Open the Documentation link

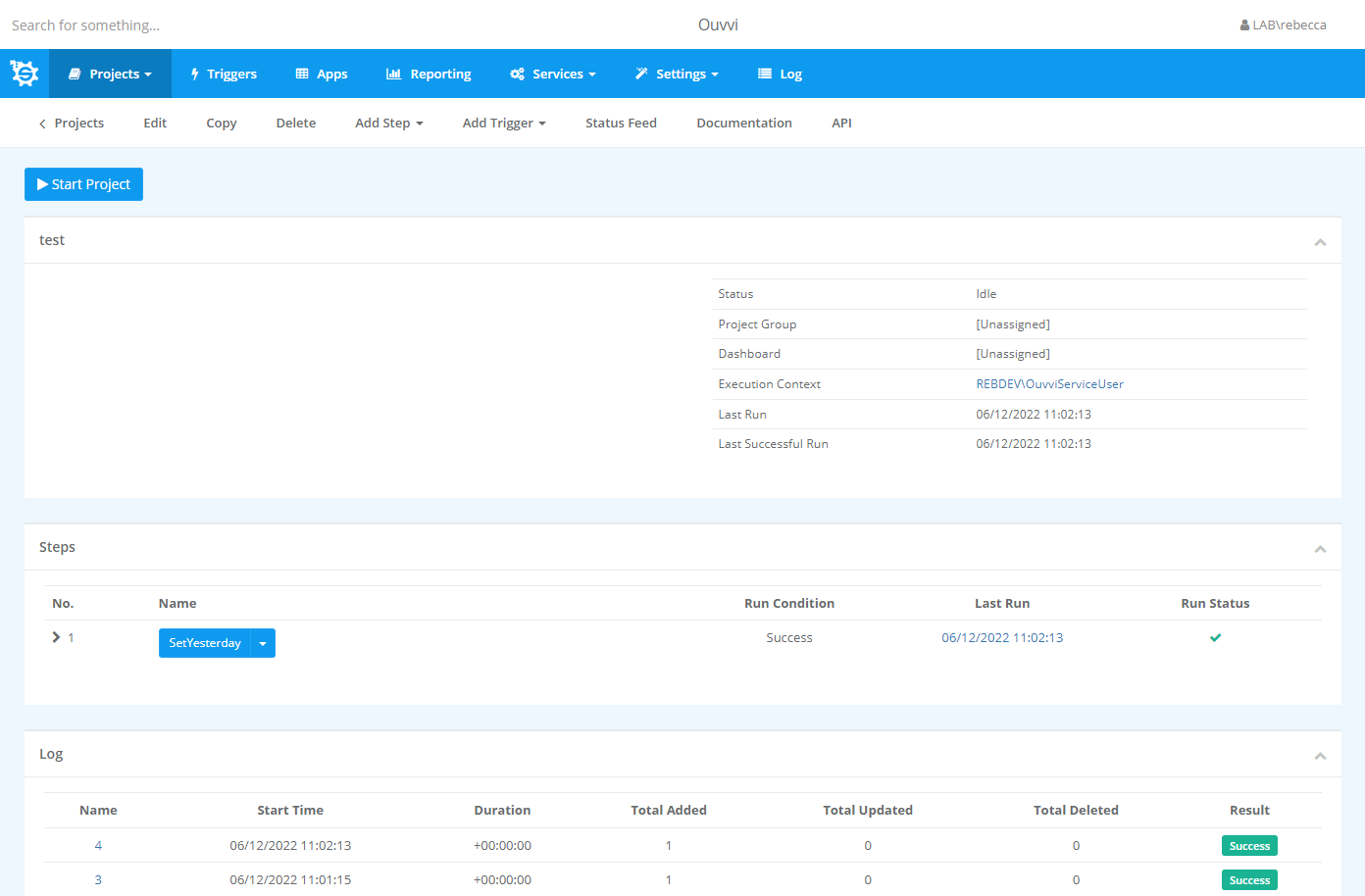(744, 123)
